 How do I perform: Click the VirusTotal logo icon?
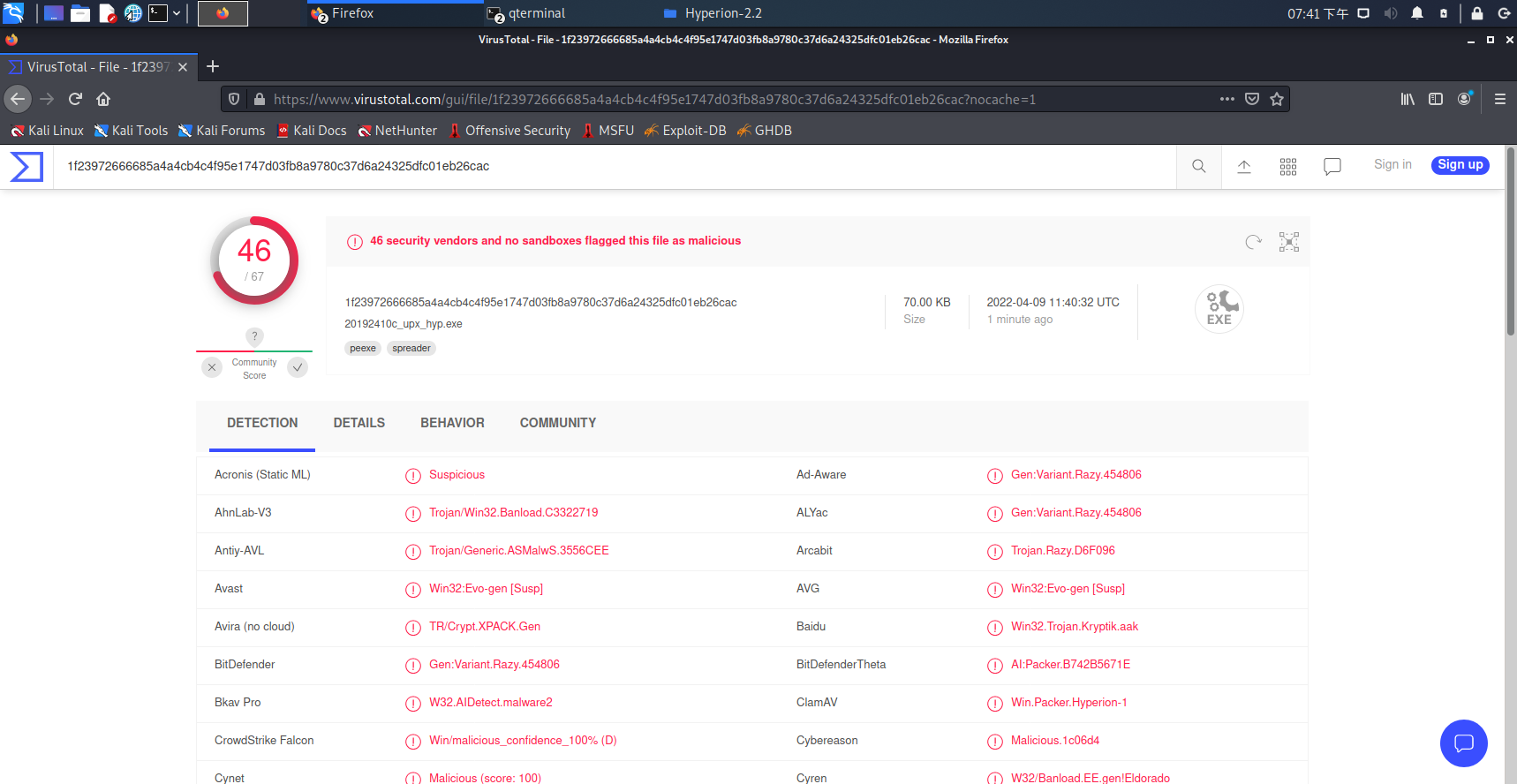coord(26,166)
